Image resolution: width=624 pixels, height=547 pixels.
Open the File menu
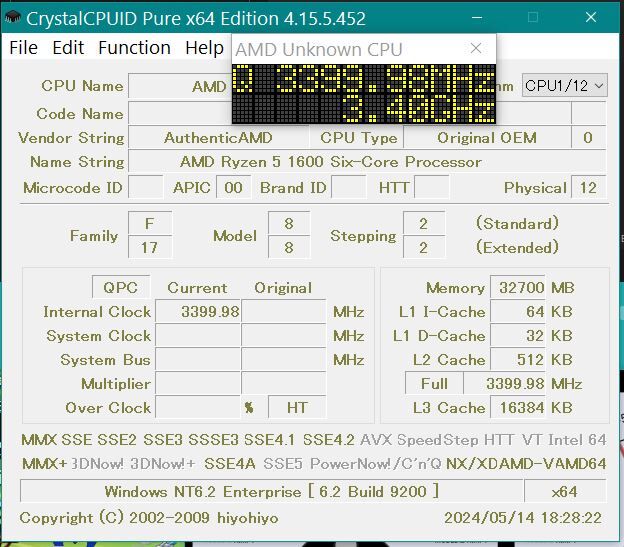click(x=23, y=48)
